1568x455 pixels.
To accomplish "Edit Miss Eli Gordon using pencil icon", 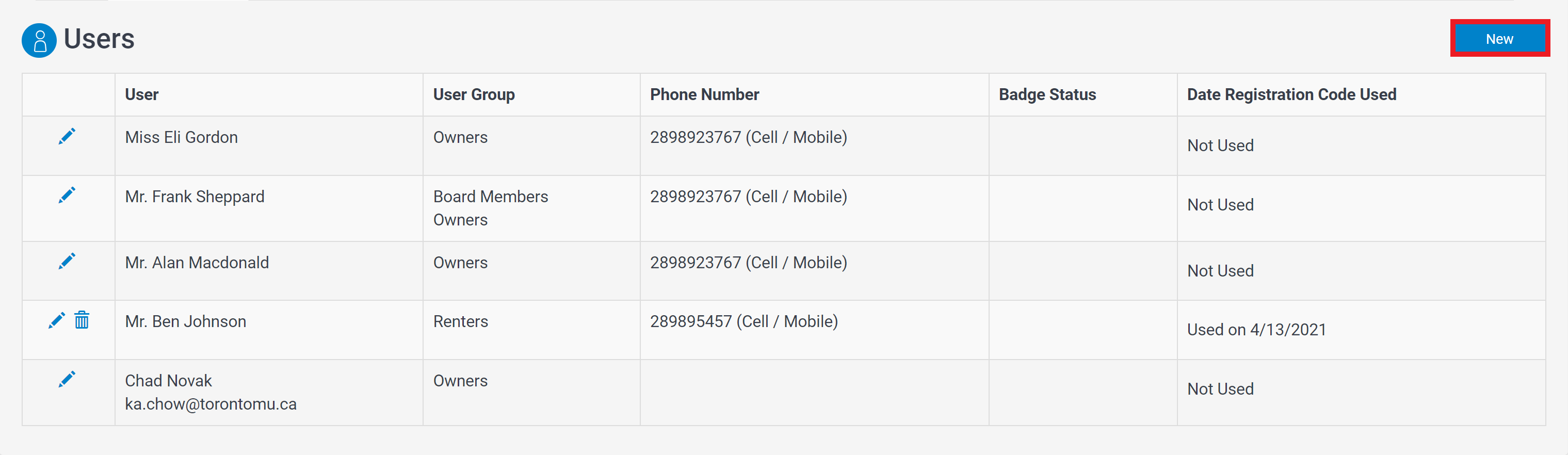I will coord(67,136).
